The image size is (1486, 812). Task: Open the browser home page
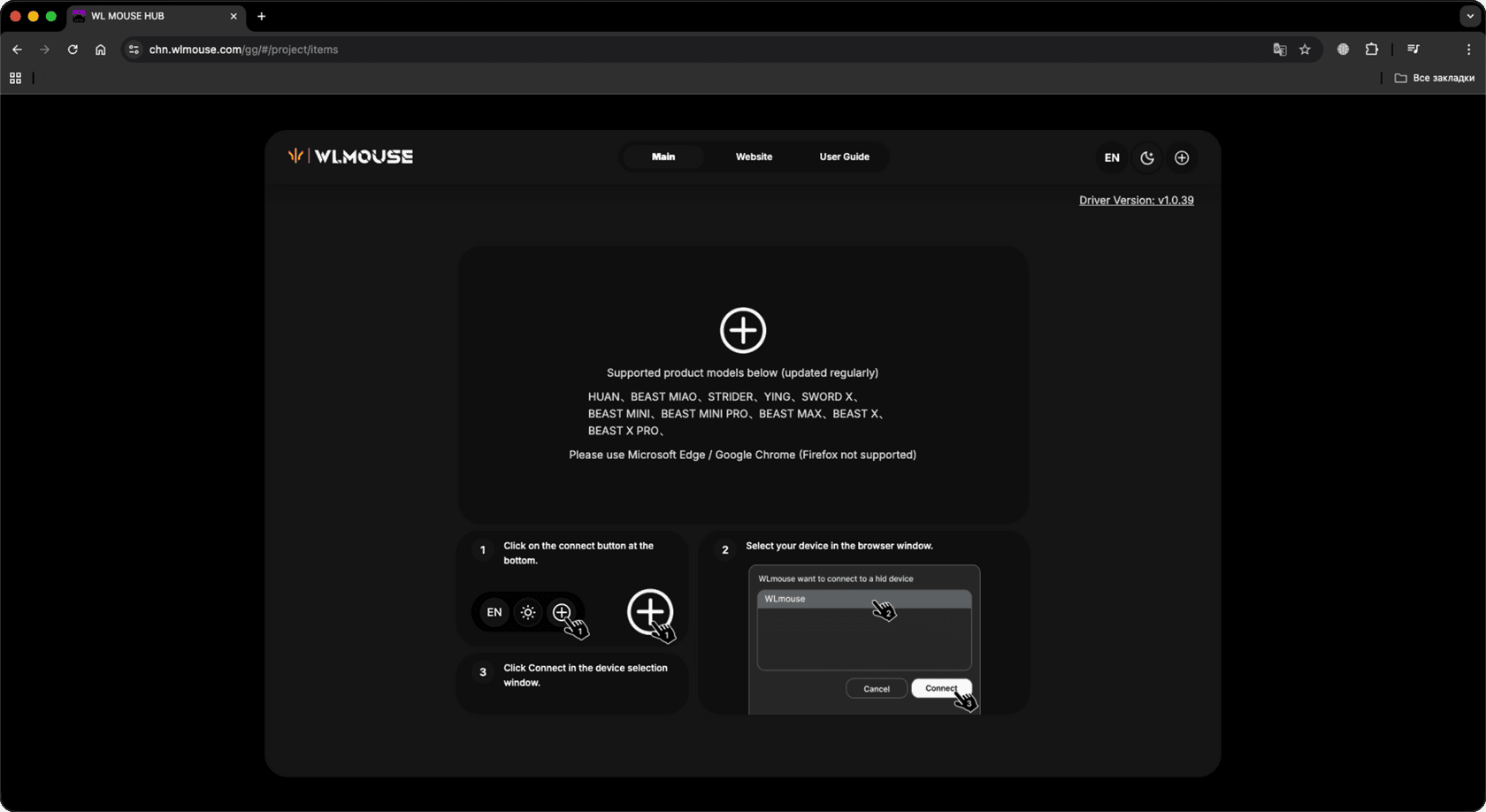tap(101, 50)
